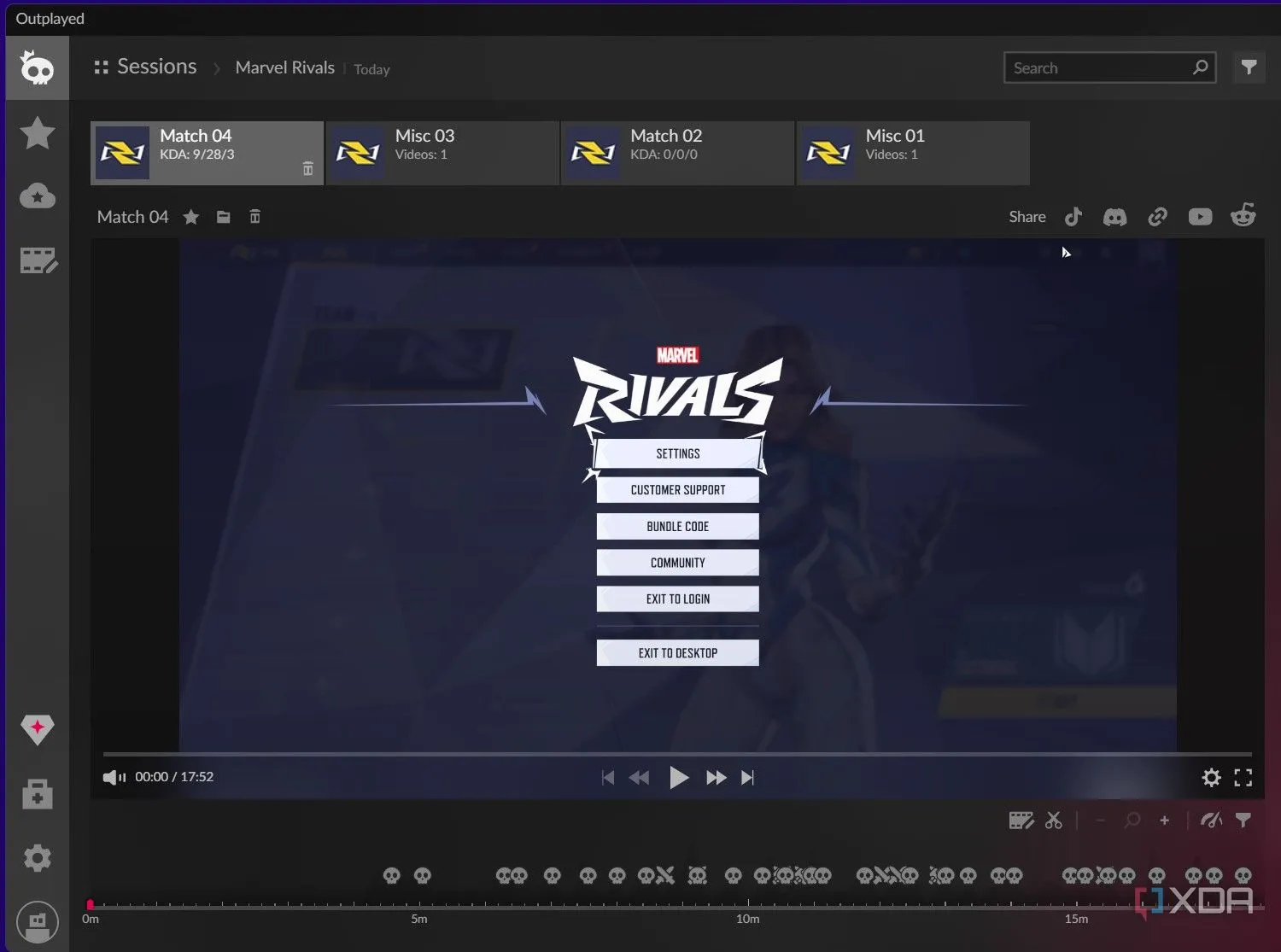Share clip to Reddit
The height and width of the screenshot is (952, 1281).
click(x=1243, y=216)
